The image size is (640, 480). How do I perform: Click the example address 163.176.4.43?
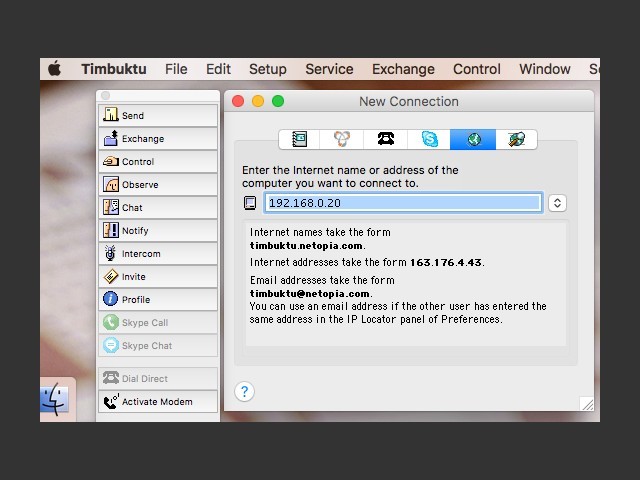446,262
